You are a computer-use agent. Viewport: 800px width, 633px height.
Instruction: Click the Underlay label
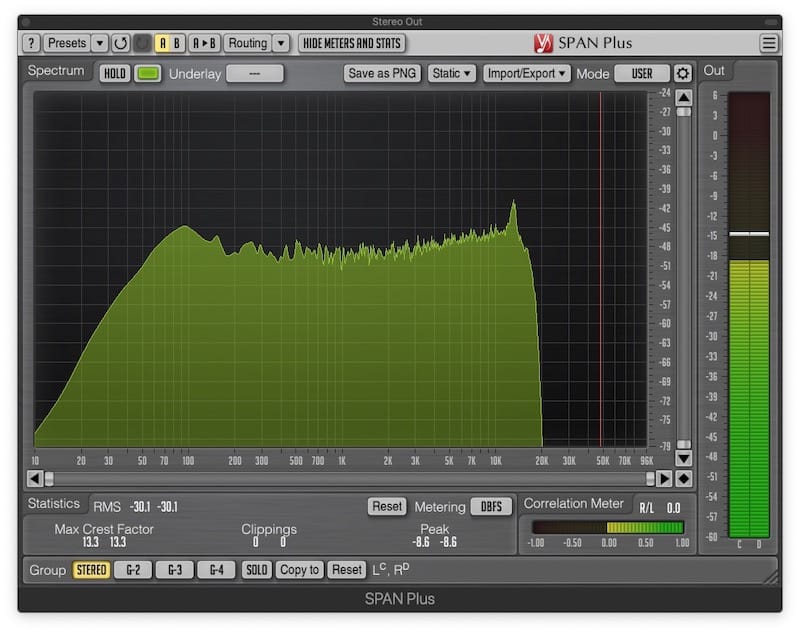195,74
